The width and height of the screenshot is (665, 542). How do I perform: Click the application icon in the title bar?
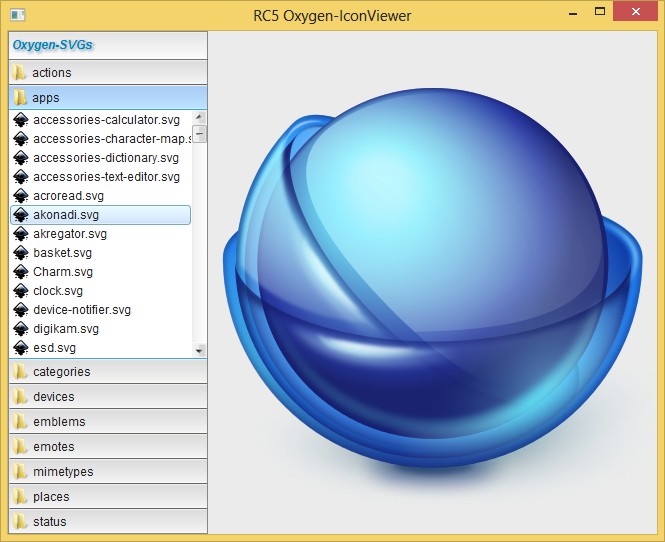point(17,15)
